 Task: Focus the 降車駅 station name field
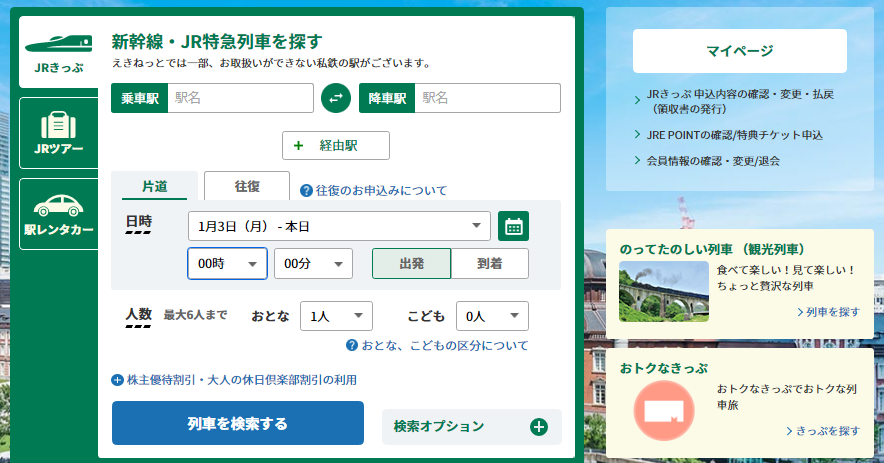[x=488, y=98]
